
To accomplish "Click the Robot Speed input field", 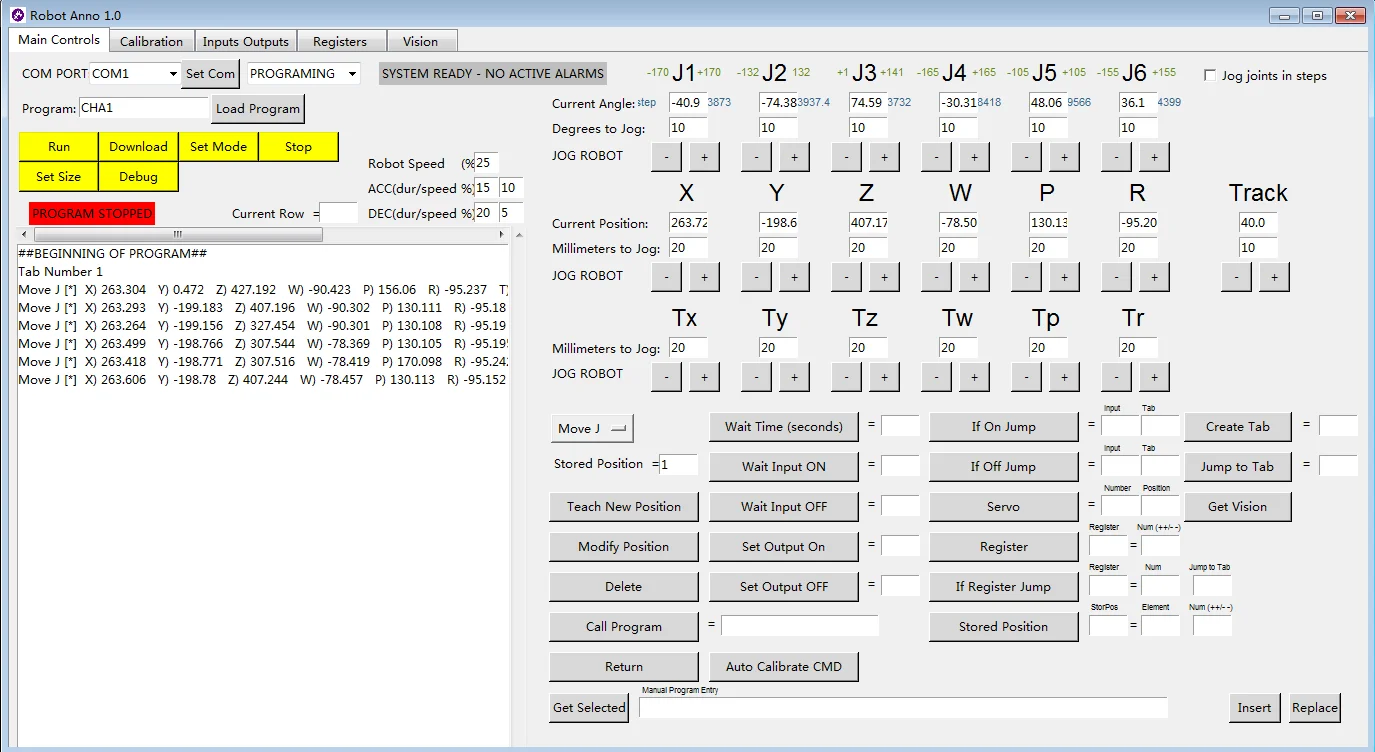I will click(x=486, y=163).
